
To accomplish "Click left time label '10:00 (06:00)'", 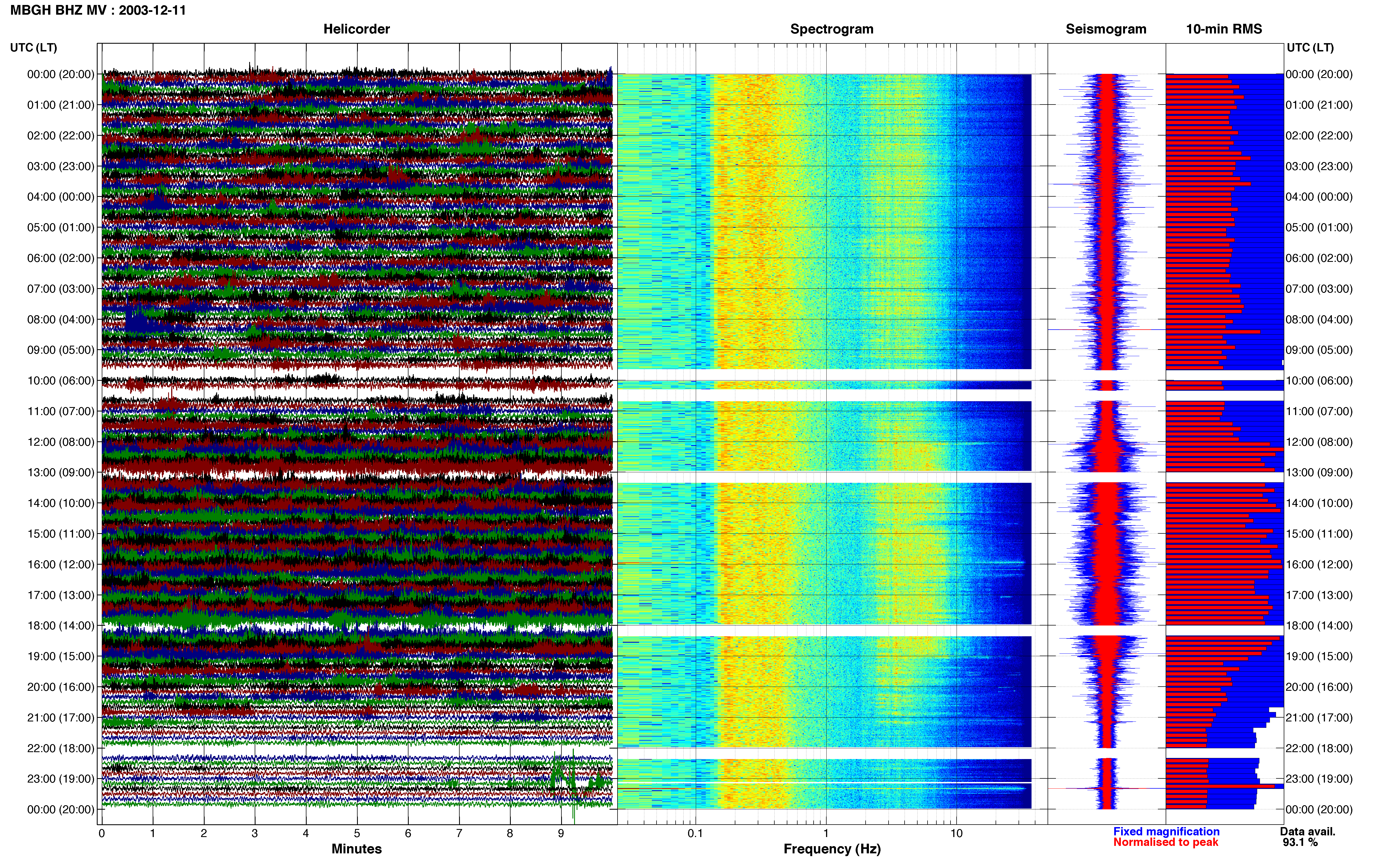I will pyautogui.click(x=61, y=380).
